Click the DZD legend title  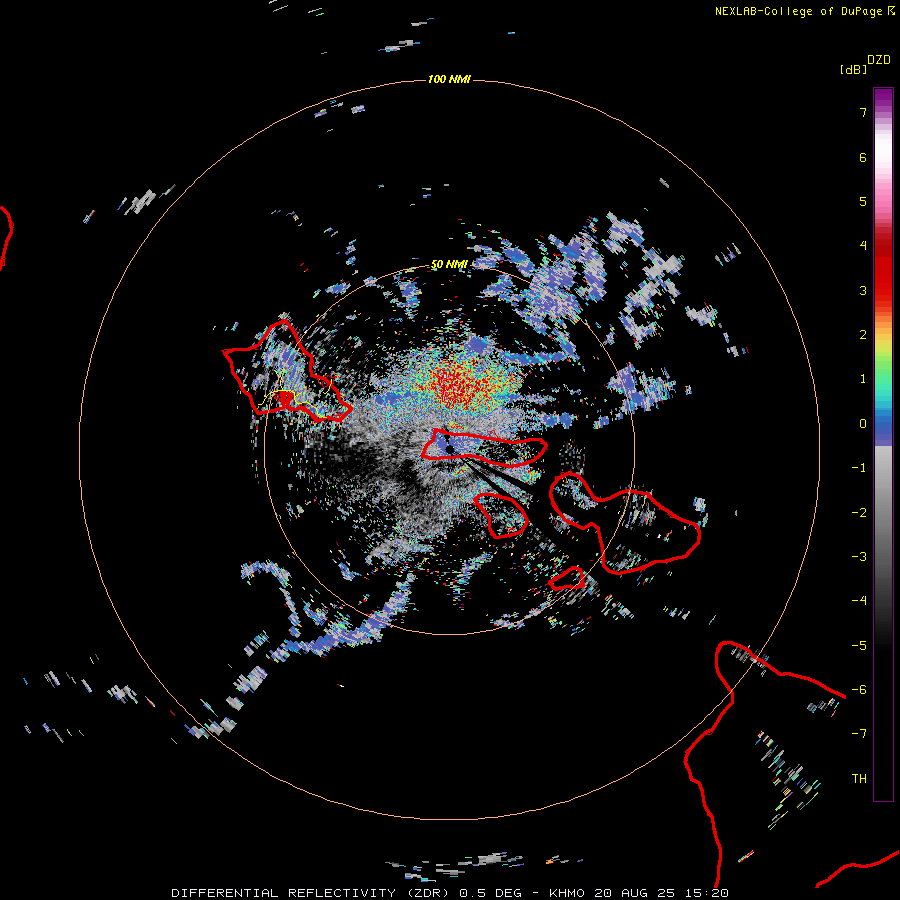[x=878, y=60]
